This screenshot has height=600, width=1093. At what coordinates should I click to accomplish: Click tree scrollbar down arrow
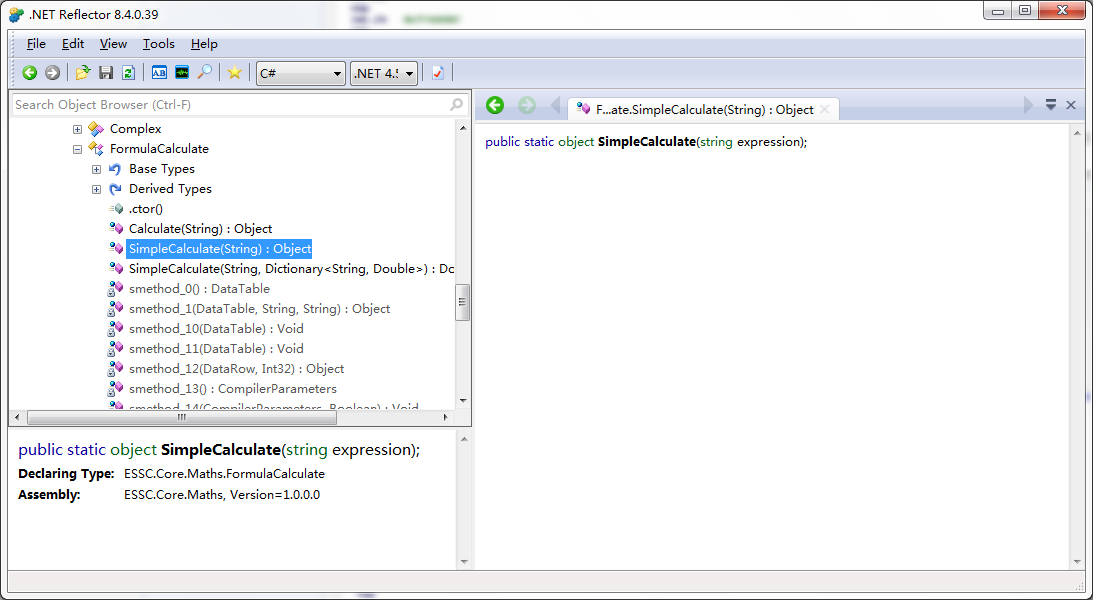coord(463,401)
